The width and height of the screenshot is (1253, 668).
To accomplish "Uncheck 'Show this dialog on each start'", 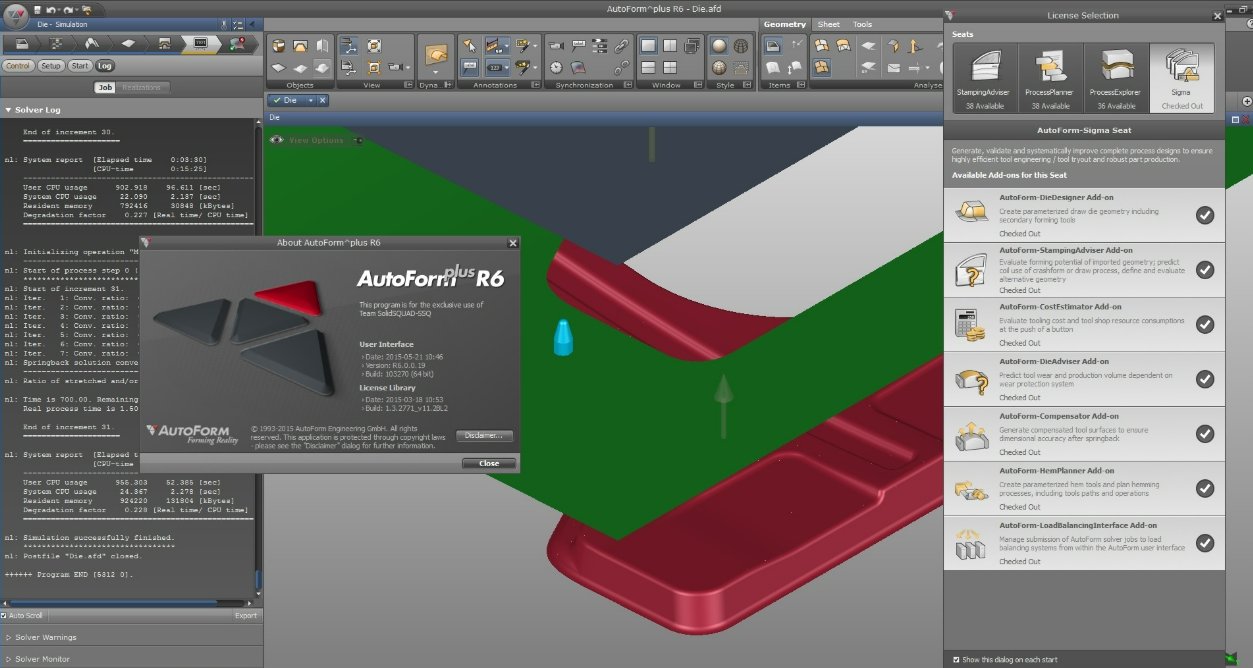I will pos(956,660).
